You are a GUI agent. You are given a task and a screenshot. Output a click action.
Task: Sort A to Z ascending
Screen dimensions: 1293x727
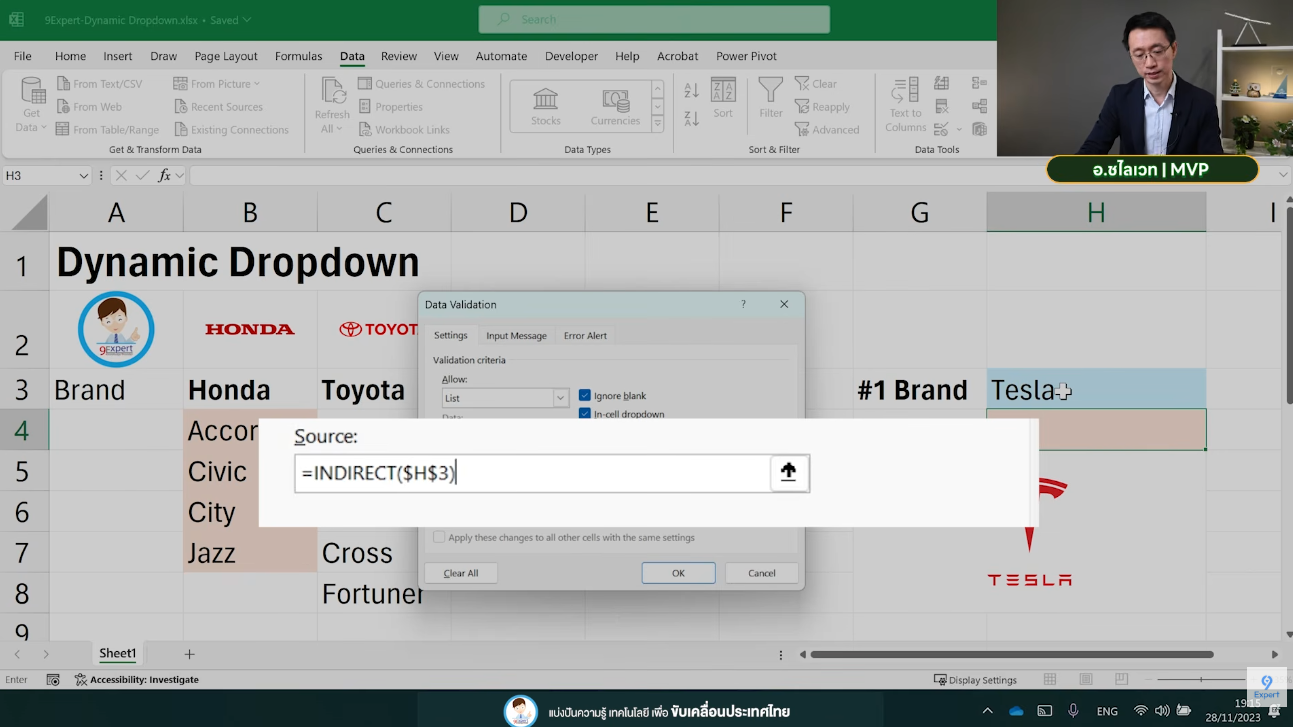pos(691,91)
